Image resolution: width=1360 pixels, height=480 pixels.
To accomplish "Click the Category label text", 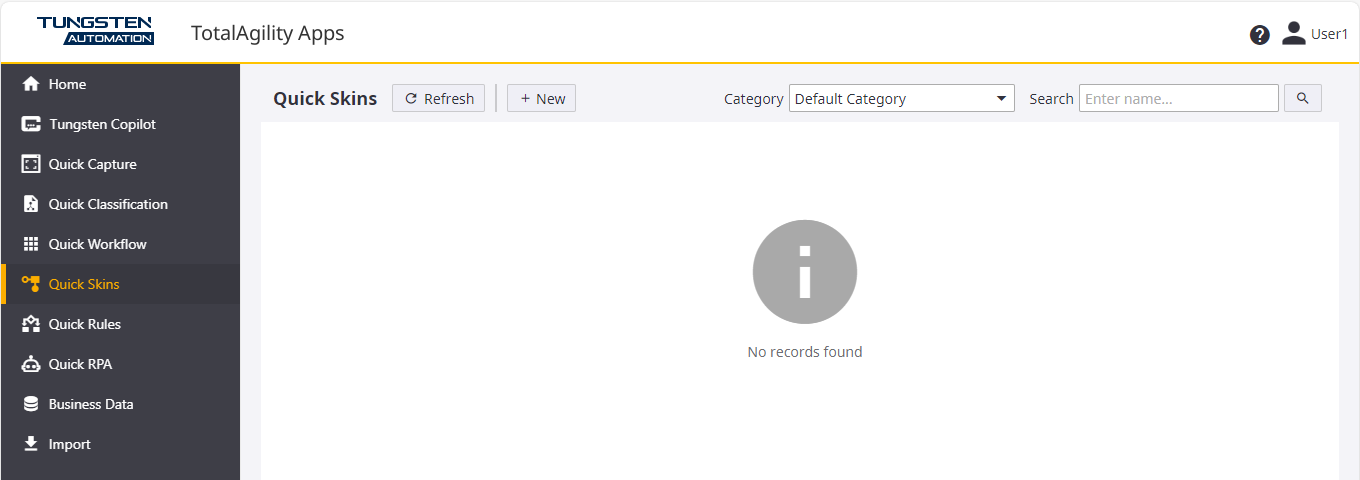I will pos(754,99).
